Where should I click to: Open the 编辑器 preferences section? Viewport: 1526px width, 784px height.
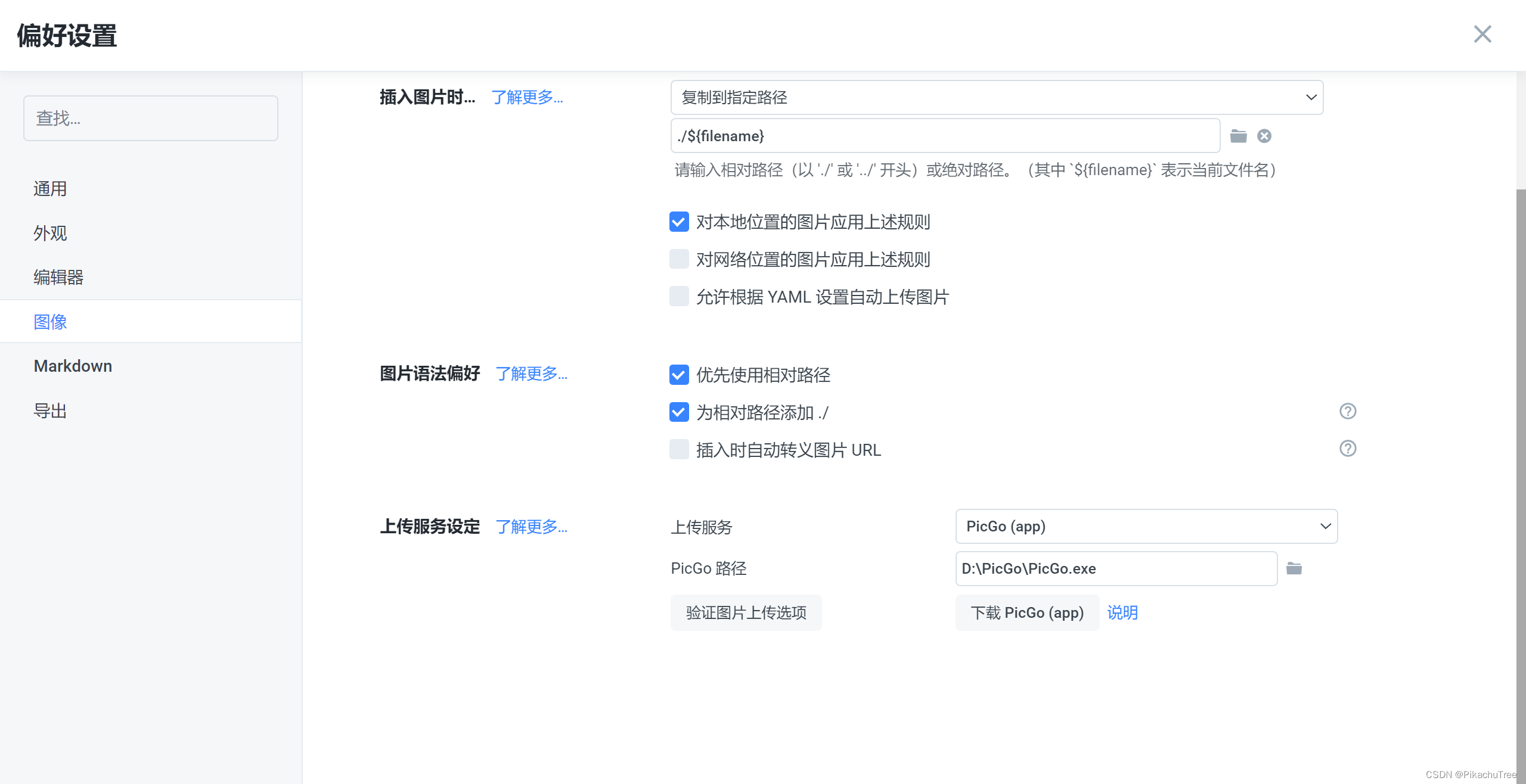151,277
